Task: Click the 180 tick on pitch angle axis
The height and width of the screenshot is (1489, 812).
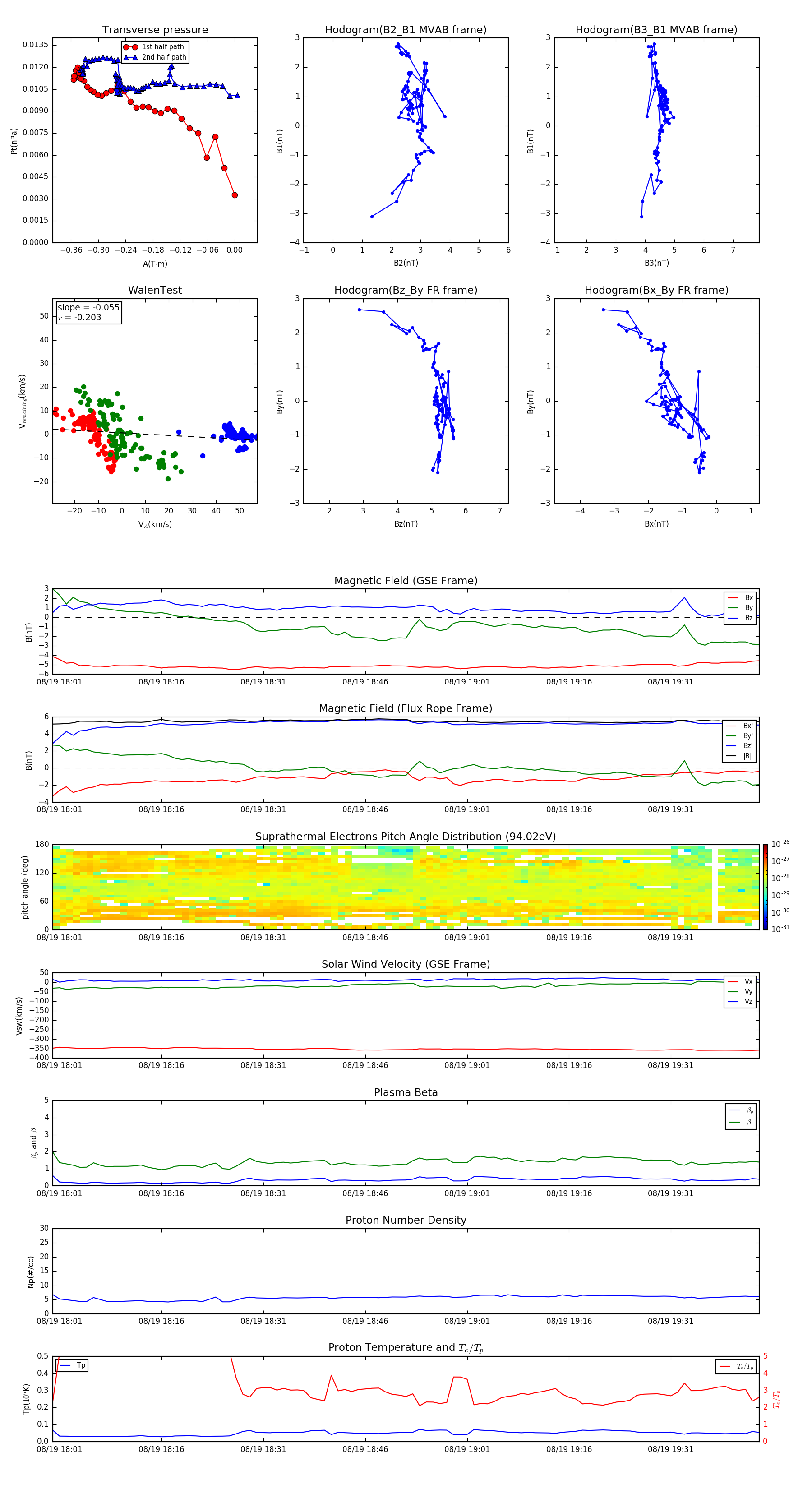Action: 42,845
